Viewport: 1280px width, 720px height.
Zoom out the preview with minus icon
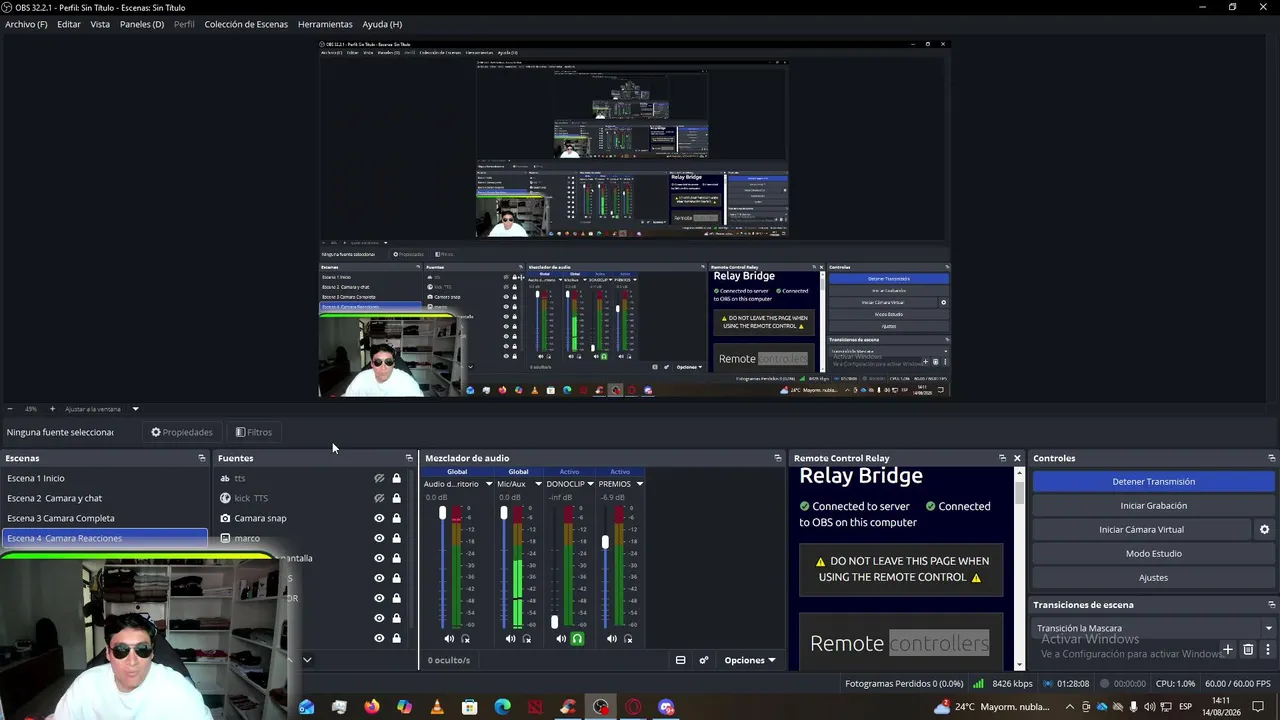click(x=10, y=409)
